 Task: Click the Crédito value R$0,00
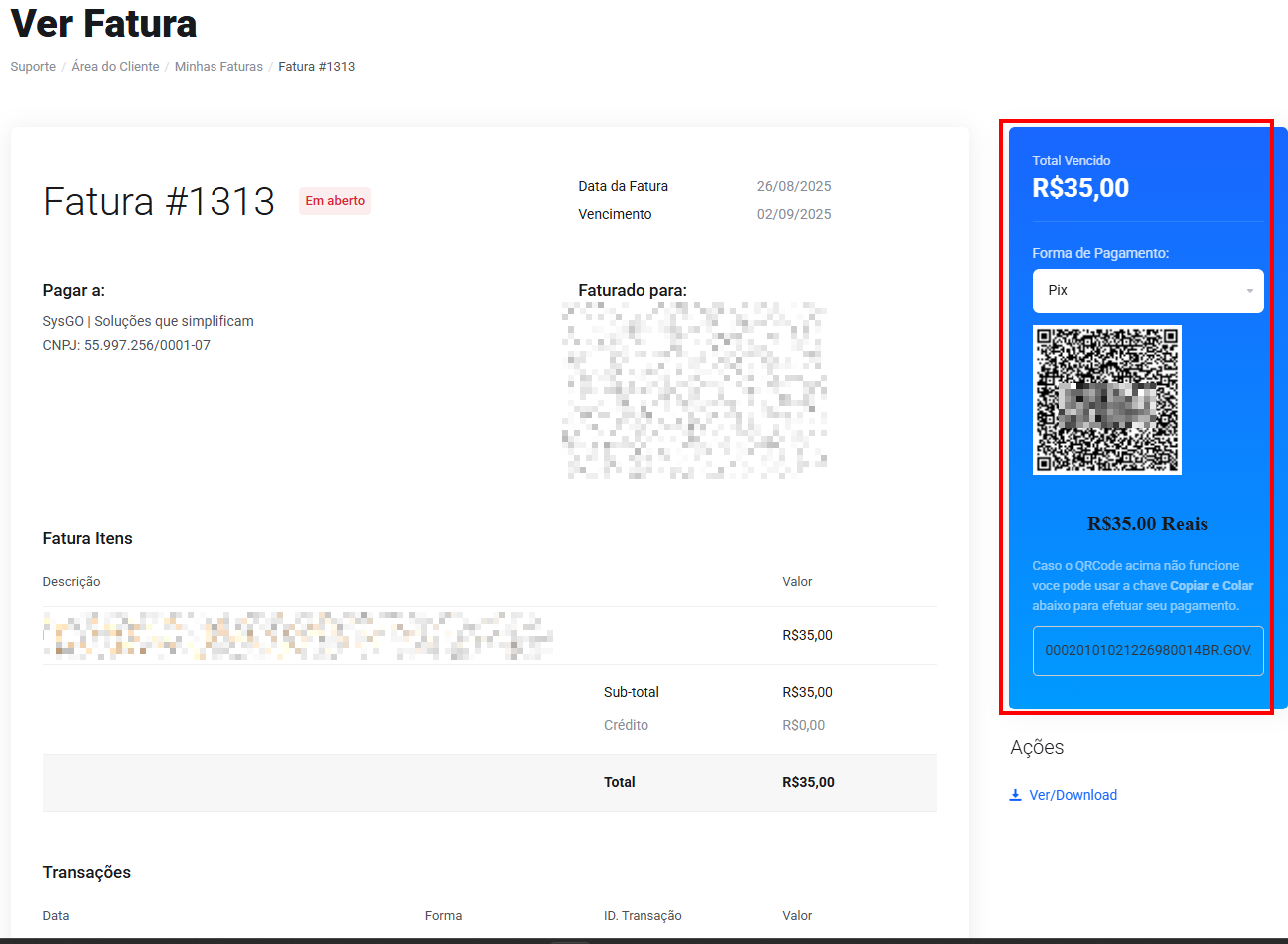click(803, 725)
